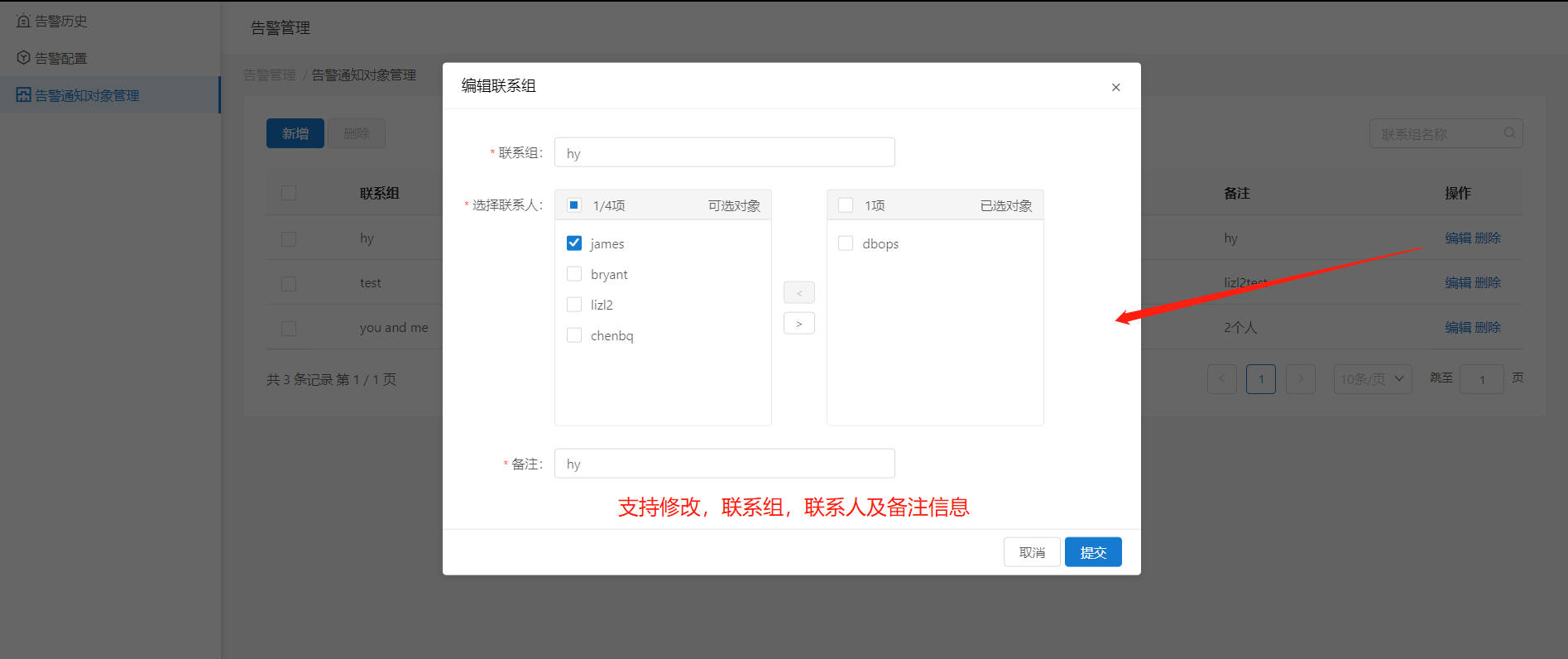Click the alarm configuration sidebar icon
Image resolution: width=1568 pixels, height=659 pixels.
click(x=24, y=58)
